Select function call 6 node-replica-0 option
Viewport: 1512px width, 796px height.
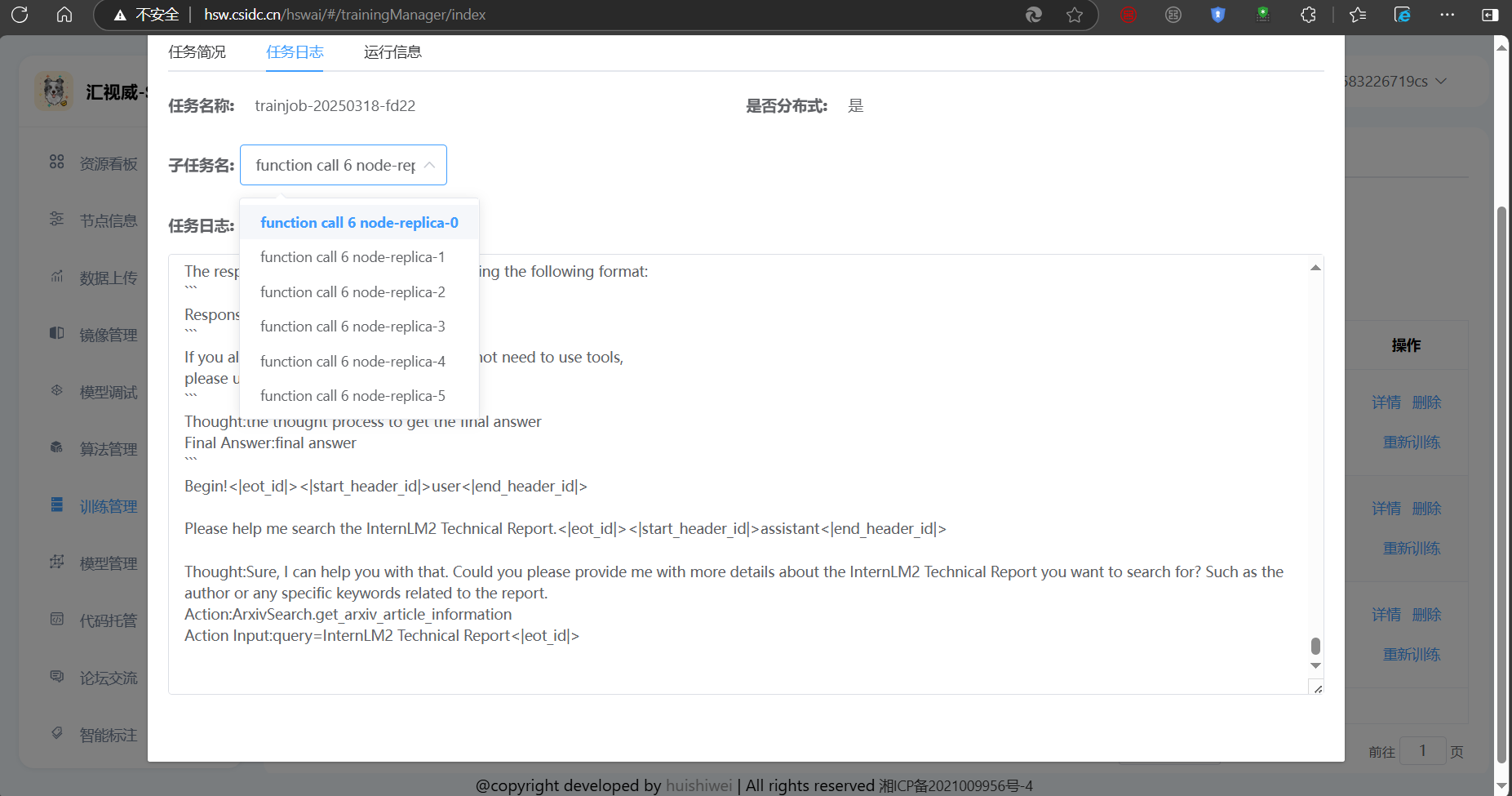359,223
